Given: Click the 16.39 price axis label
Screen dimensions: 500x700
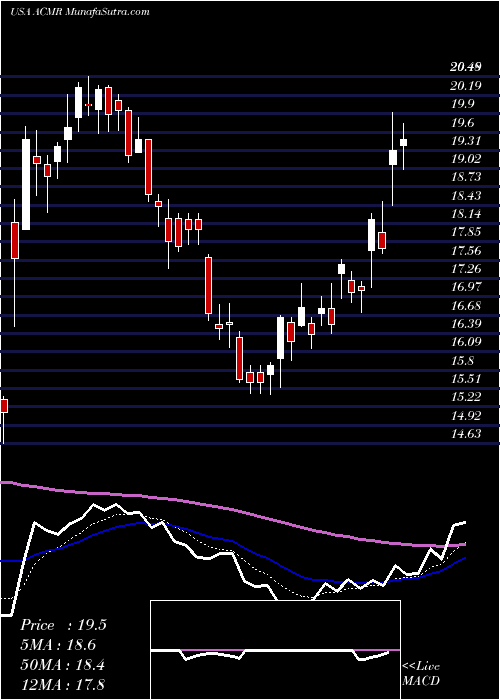Looking at the screenshot, I should [466, 324].
